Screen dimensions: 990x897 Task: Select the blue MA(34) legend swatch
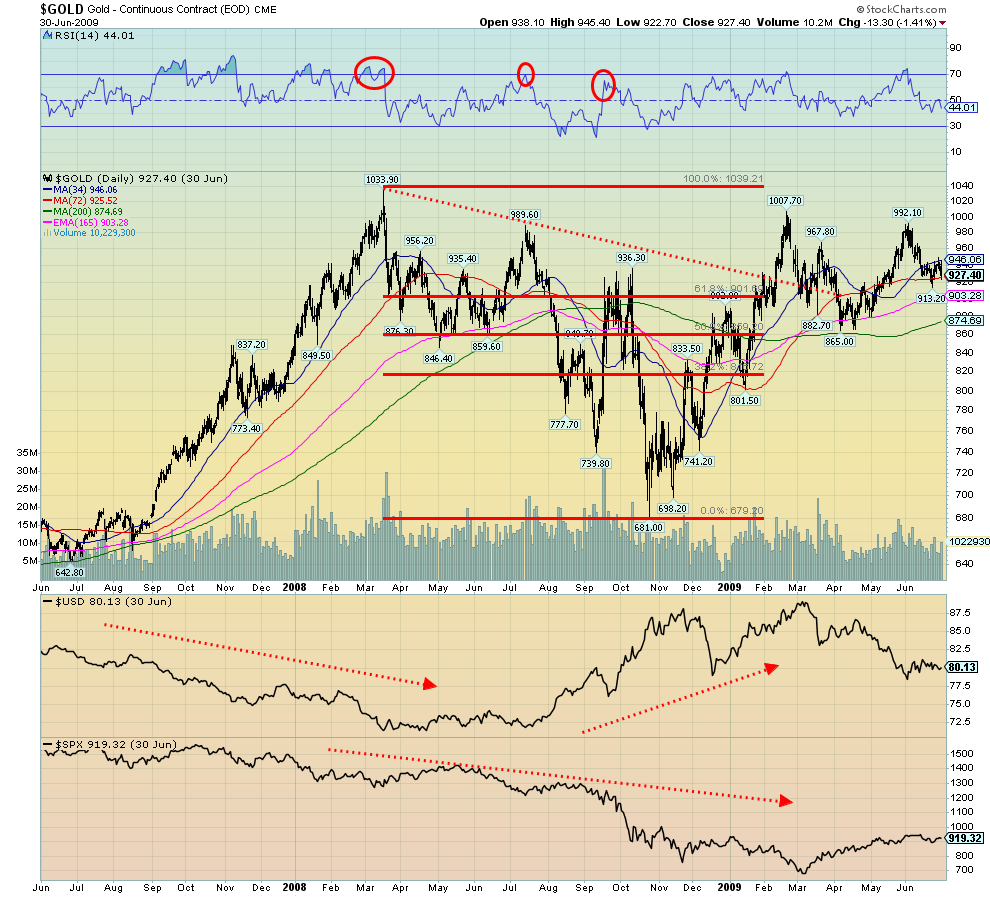click(x=47, y=189)
